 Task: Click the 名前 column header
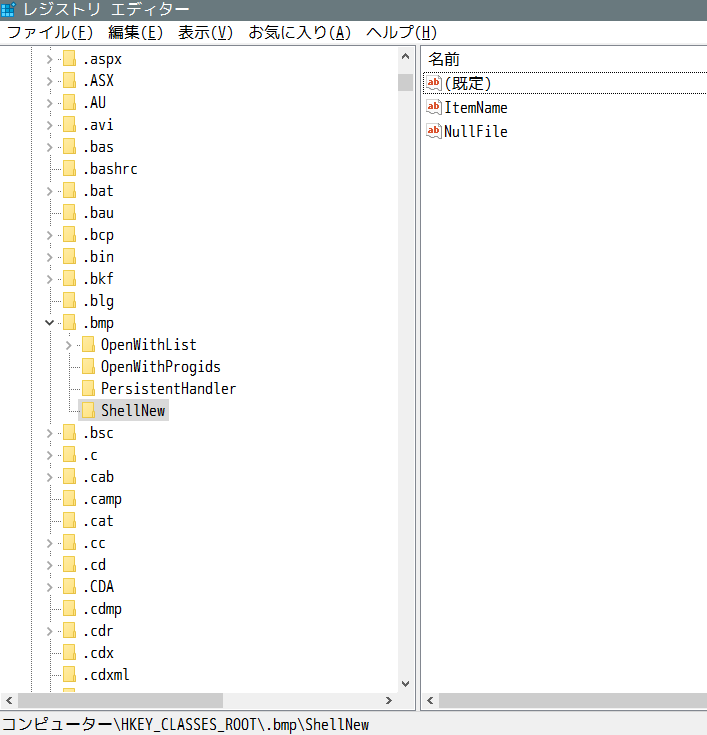click(x=444, y=59)
